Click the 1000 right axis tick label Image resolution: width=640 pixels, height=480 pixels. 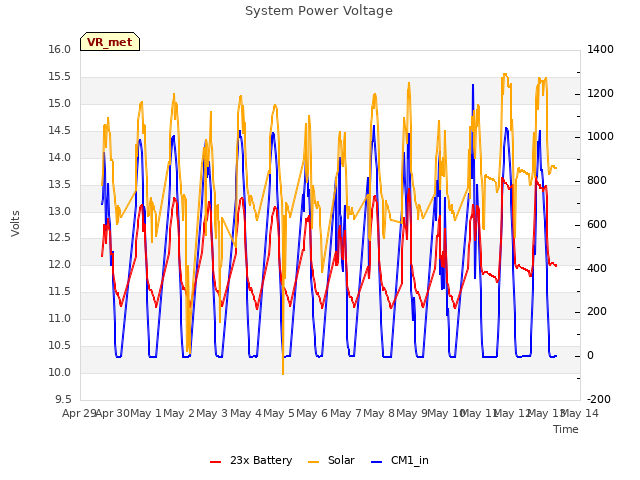[600, 137]
